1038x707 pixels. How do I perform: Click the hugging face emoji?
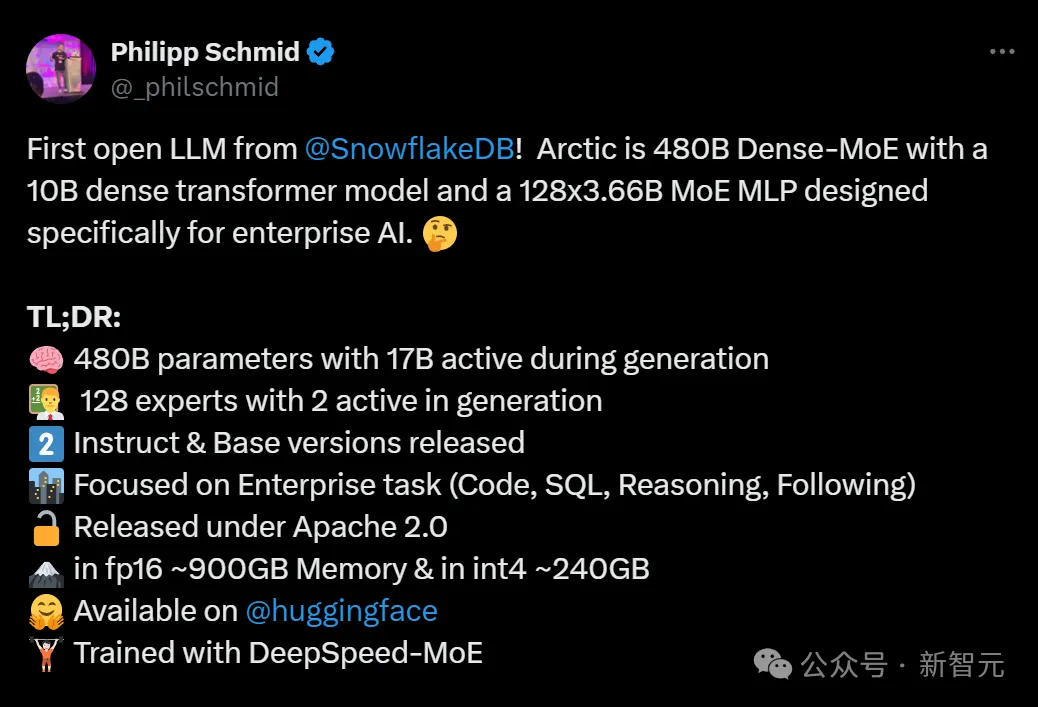46,612
